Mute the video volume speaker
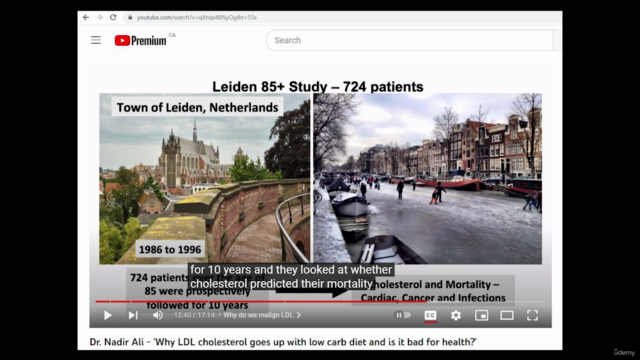The height and width of the screenshot is (360, 640). pos(158,315)
